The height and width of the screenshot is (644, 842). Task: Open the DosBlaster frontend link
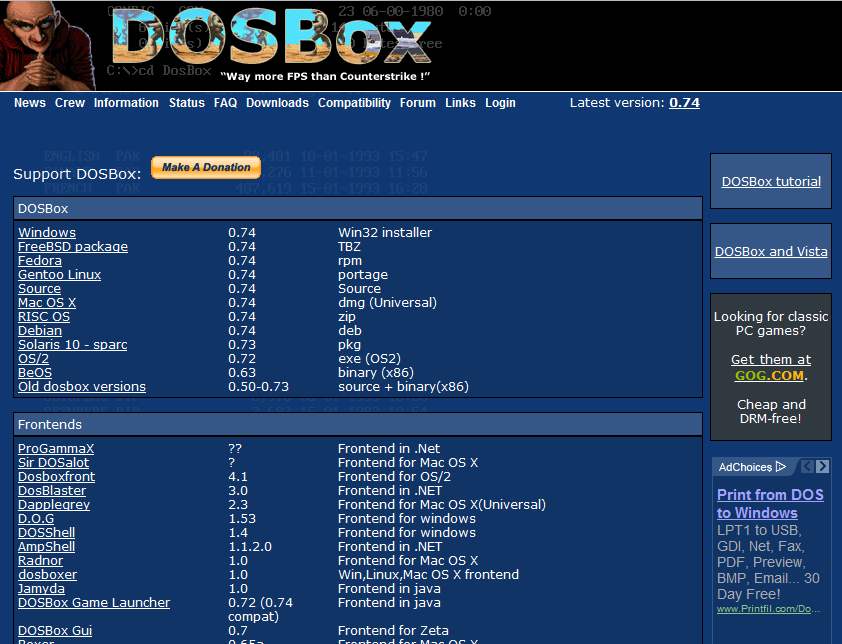pyautogui.click(x=52, y=490)
